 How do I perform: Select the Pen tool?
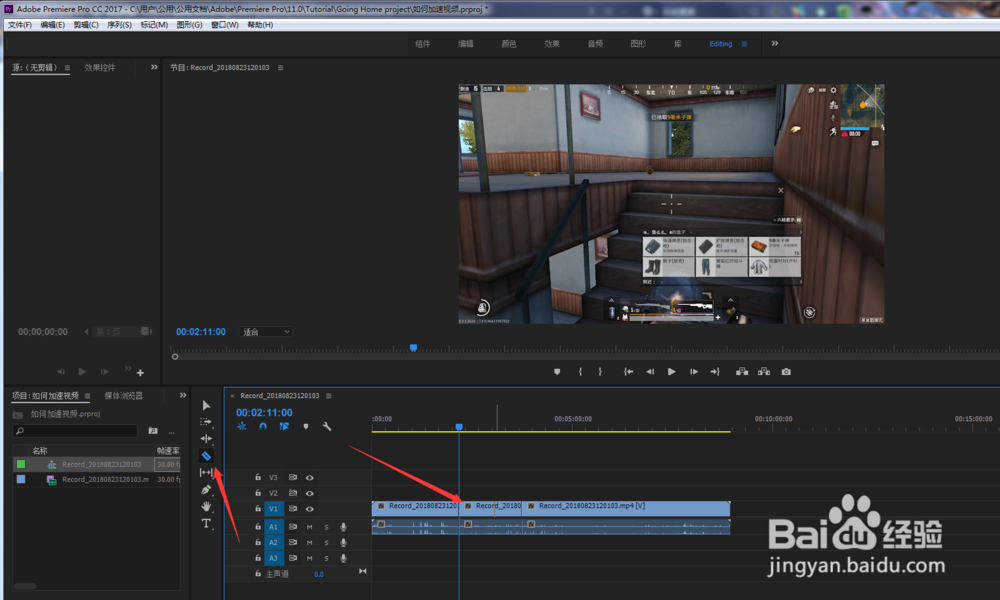click(206, 490)
